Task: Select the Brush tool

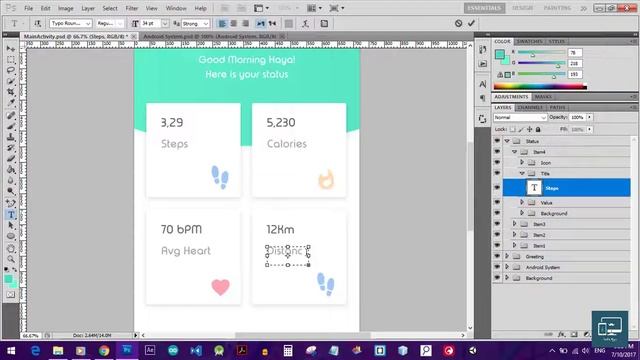Action: [x=11, y=127]
